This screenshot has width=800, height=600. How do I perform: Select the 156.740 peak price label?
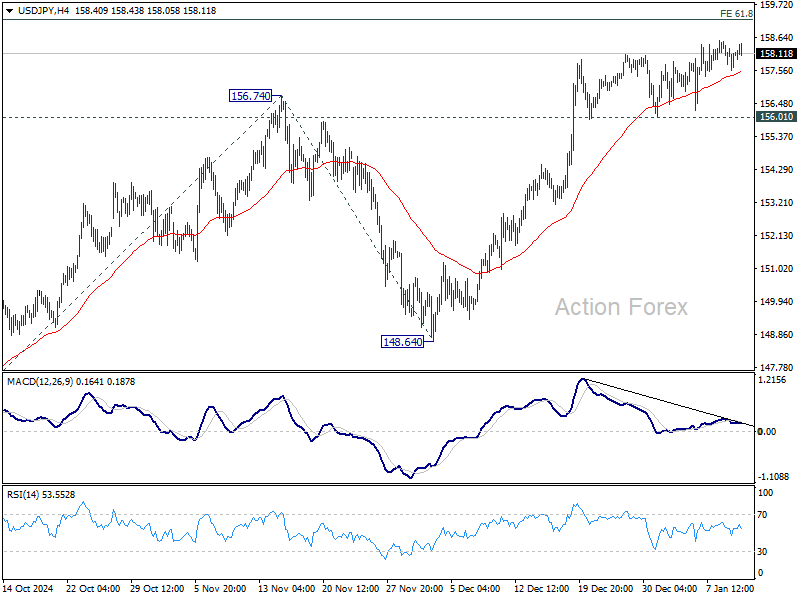[x=251, y=96]
